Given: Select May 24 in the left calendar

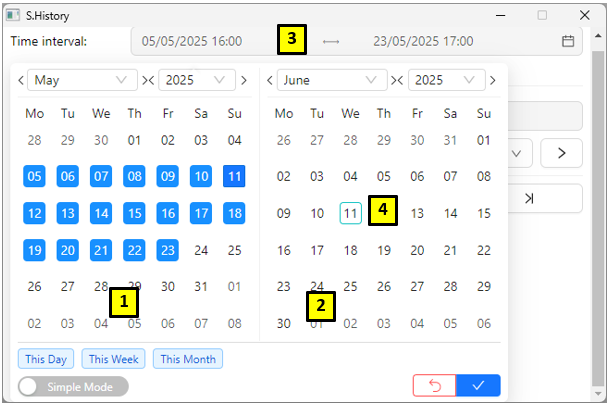Looking at the screenshot, I should pos(201,250).
